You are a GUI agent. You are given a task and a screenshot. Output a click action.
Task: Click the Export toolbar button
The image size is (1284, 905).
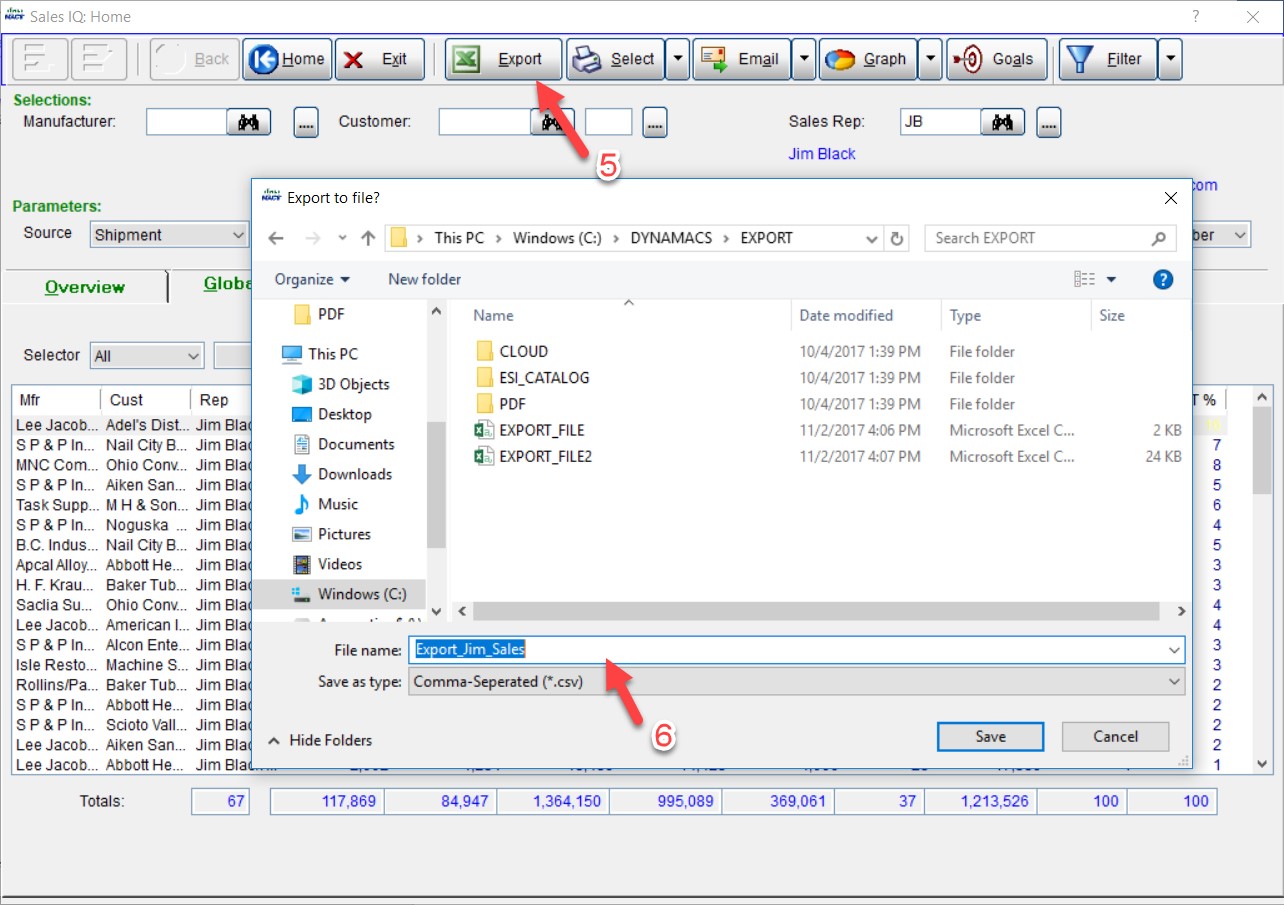[503, 59]
